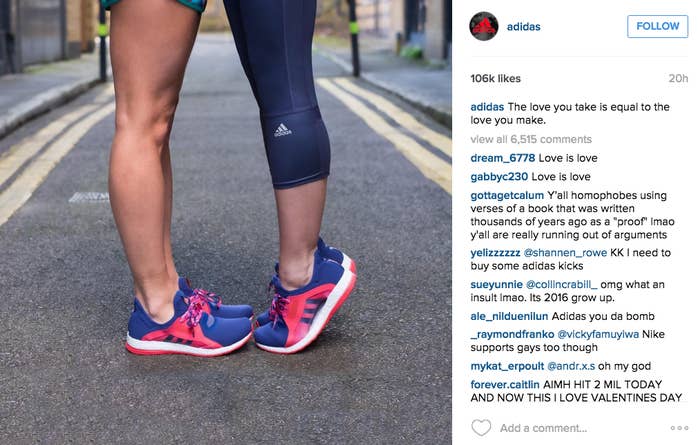700x445 pixels.
Task: Like the post with heart icon
Action: click(x=481, y=428)
